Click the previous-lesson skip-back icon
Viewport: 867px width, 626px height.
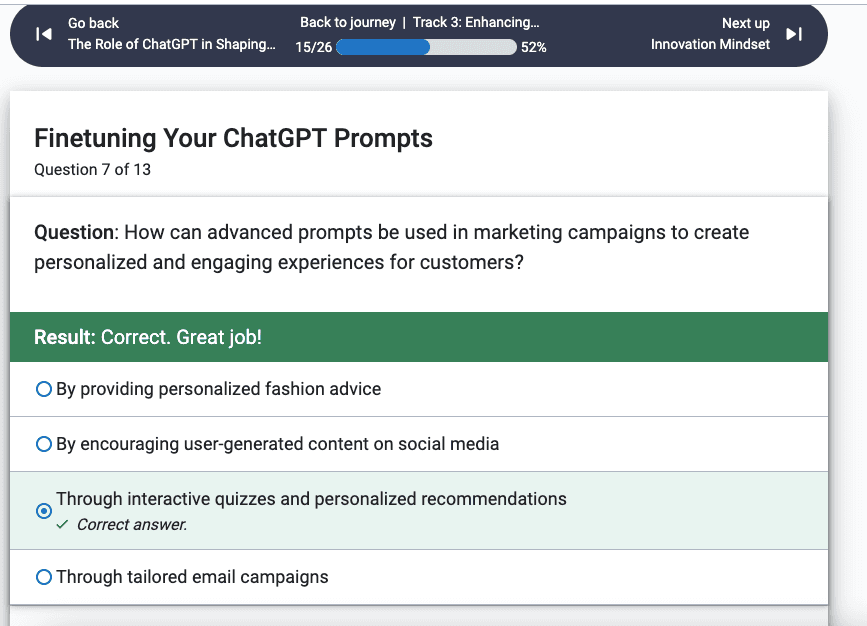pos(44,34)
